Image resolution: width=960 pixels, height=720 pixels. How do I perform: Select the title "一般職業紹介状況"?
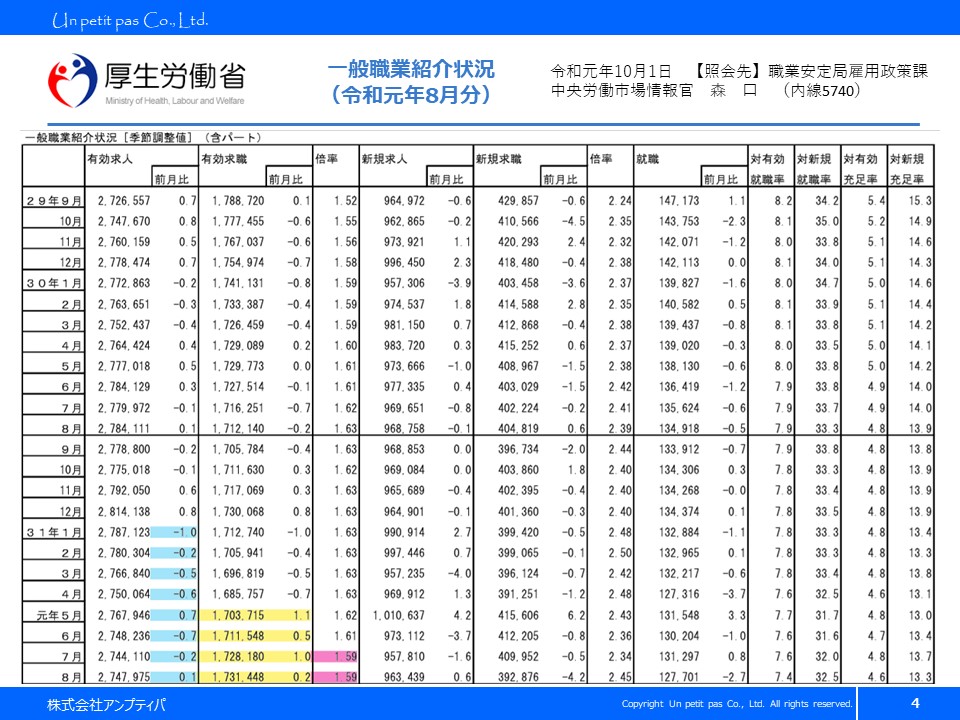coord(411,69)
